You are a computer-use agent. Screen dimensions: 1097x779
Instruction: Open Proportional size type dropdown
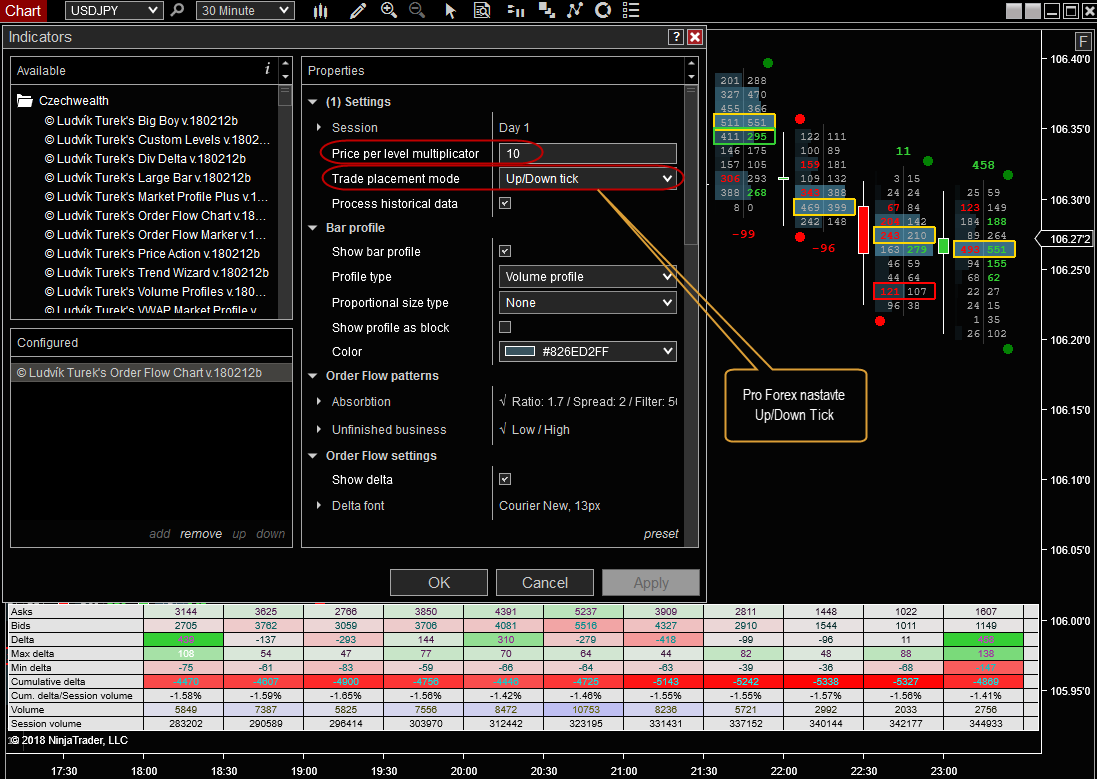point(588,302)
